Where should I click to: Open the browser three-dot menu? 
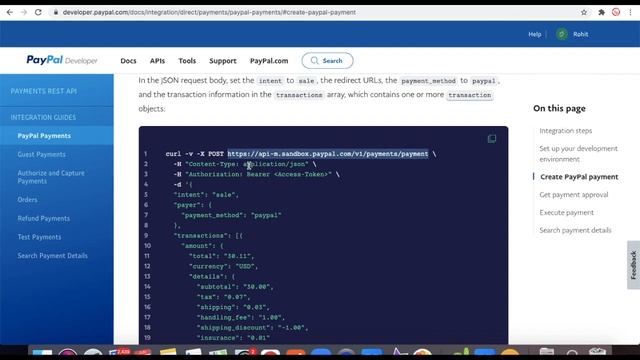(x=630, y=12)
